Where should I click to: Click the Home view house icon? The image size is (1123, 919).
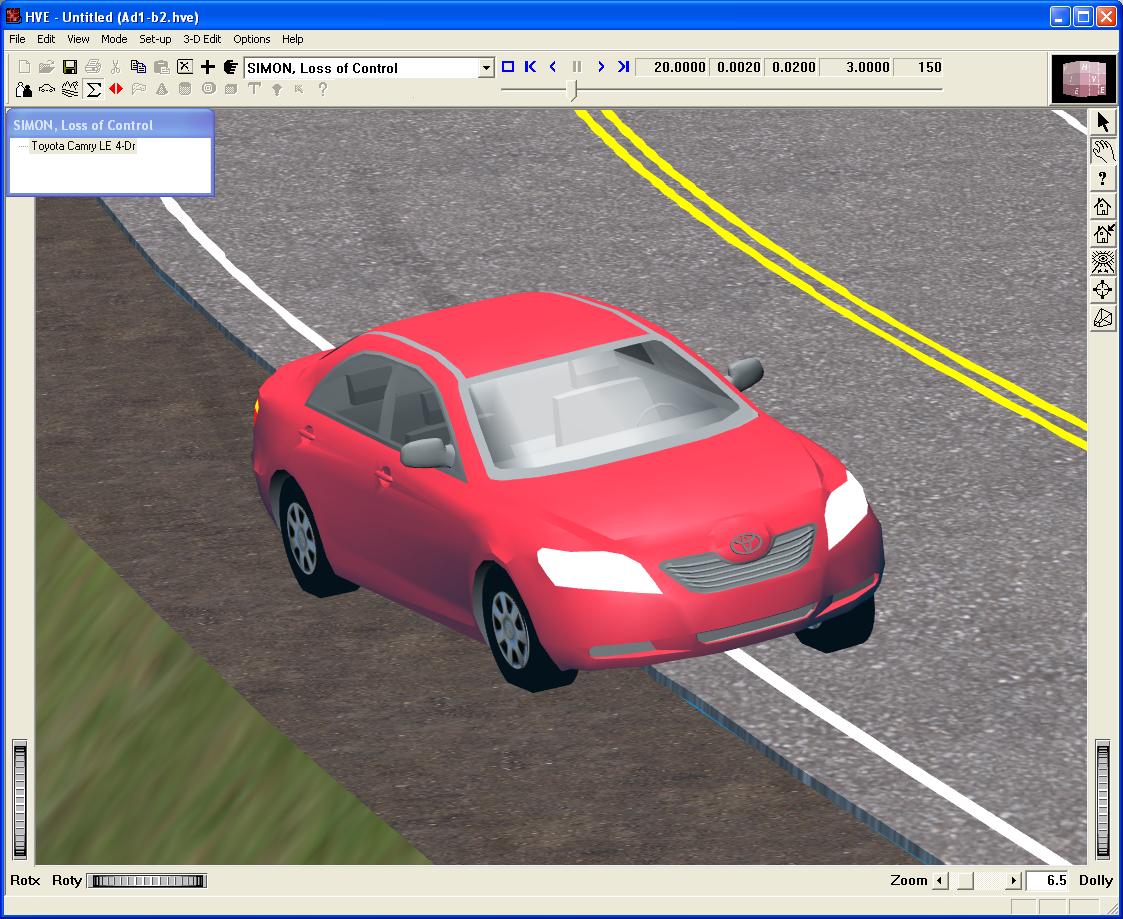[1103, 207]
